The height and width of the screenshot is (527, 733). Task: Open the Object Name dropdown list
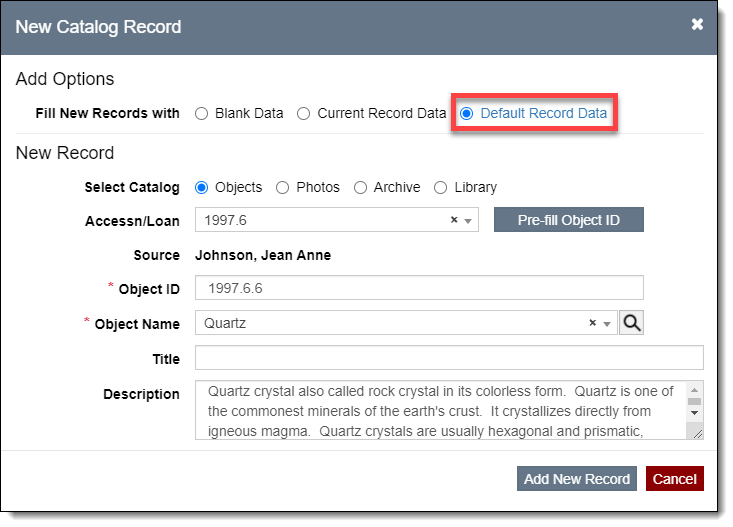coord(607,324)
